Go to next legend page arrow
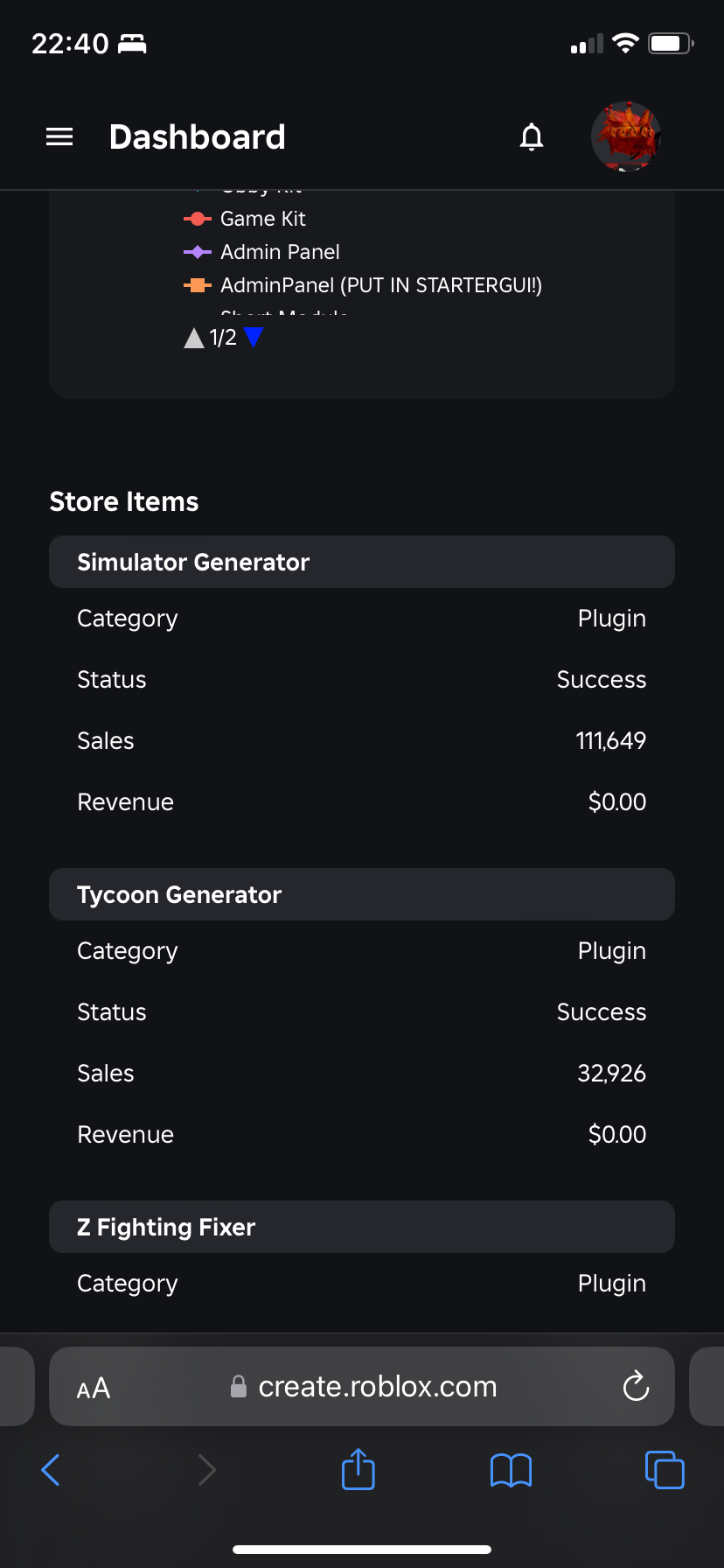Image resolution: width=724 pixels, height=1568 pixels. (x=254, y=337)
